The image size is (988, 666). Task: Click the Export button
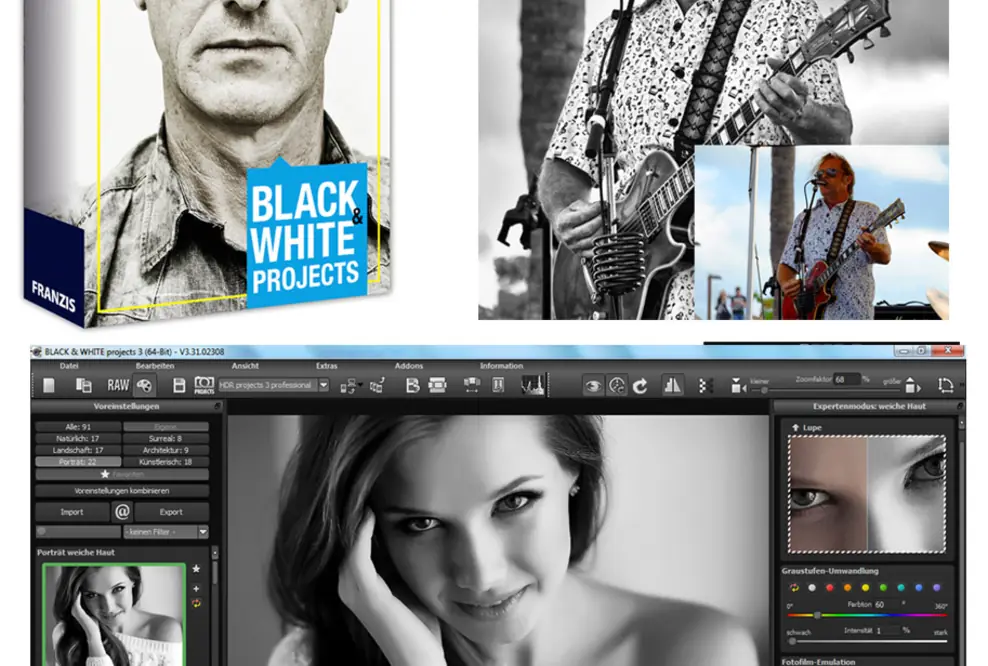[171, 512]
